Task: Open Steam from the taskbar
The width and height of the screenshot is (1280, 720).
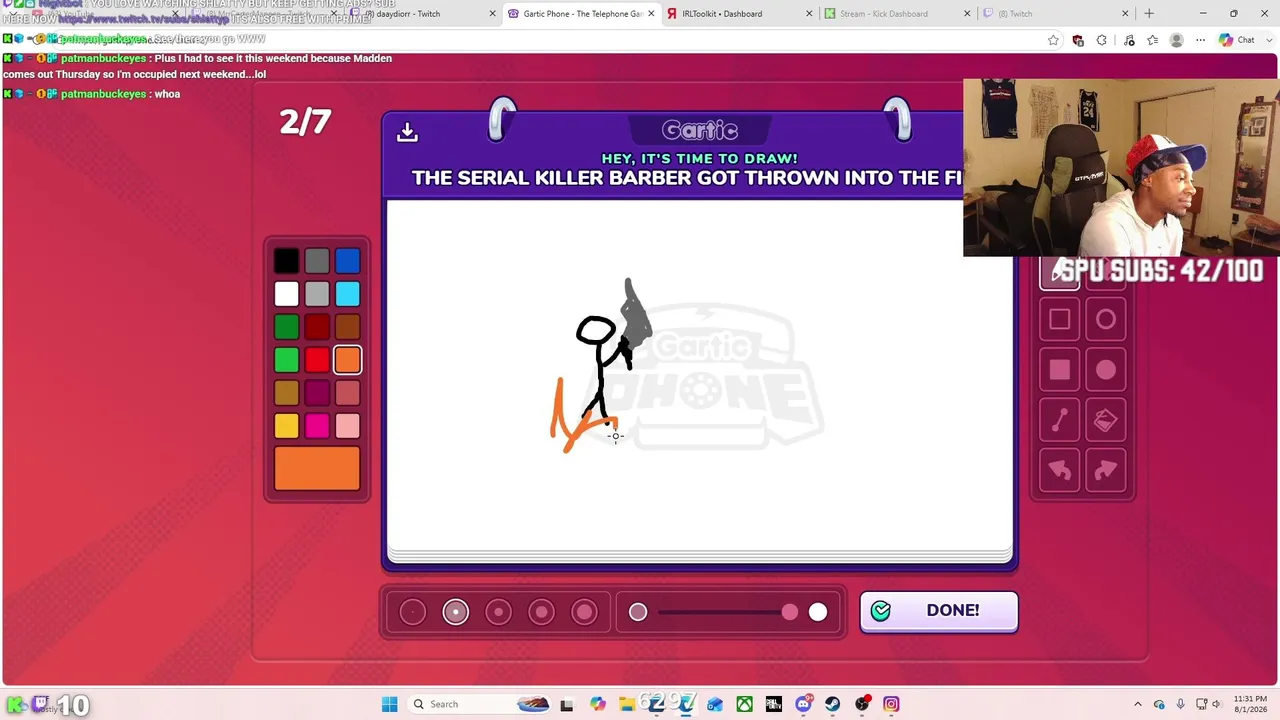Action: 832,704
